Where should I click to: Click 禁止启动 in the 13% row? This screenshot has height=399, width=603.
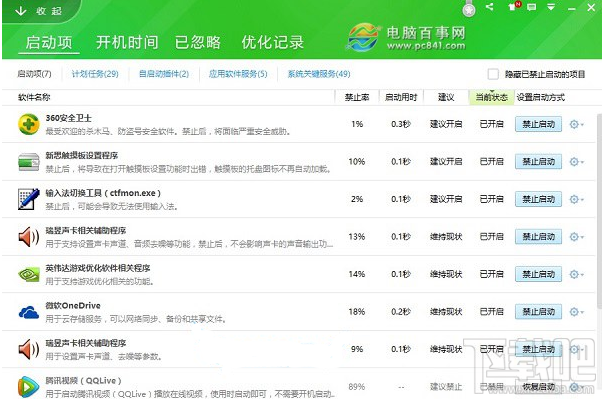[x=538, y=237]
